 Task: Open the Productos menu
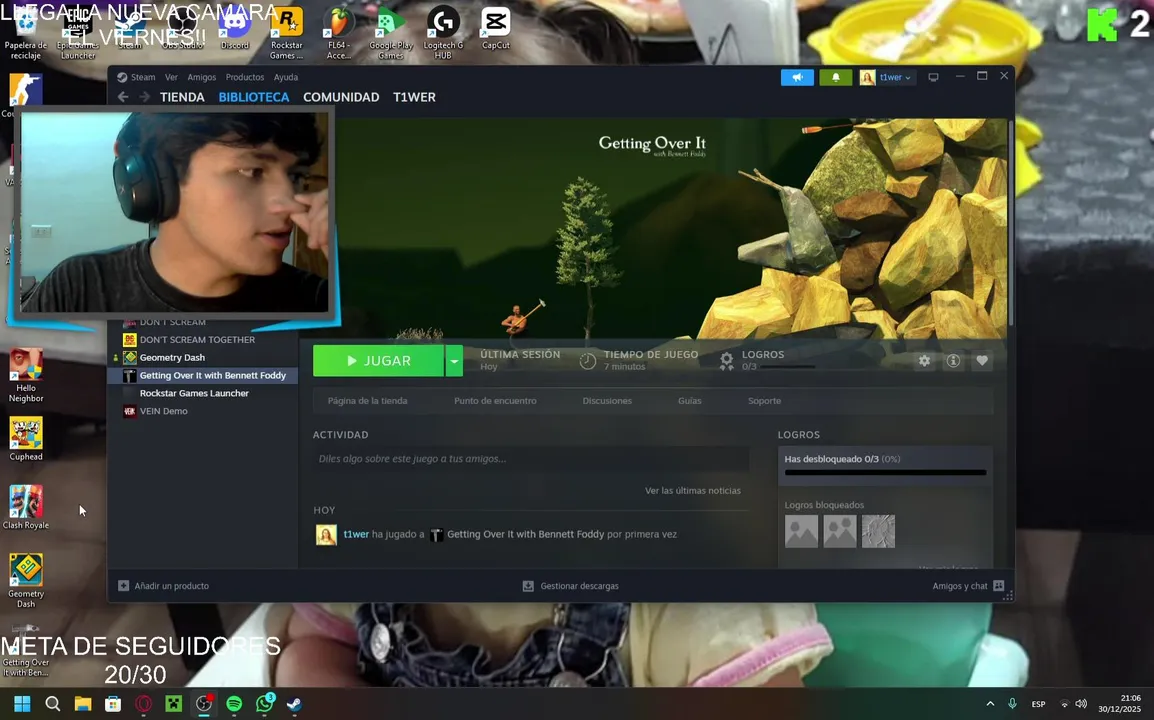pos(245,77)
